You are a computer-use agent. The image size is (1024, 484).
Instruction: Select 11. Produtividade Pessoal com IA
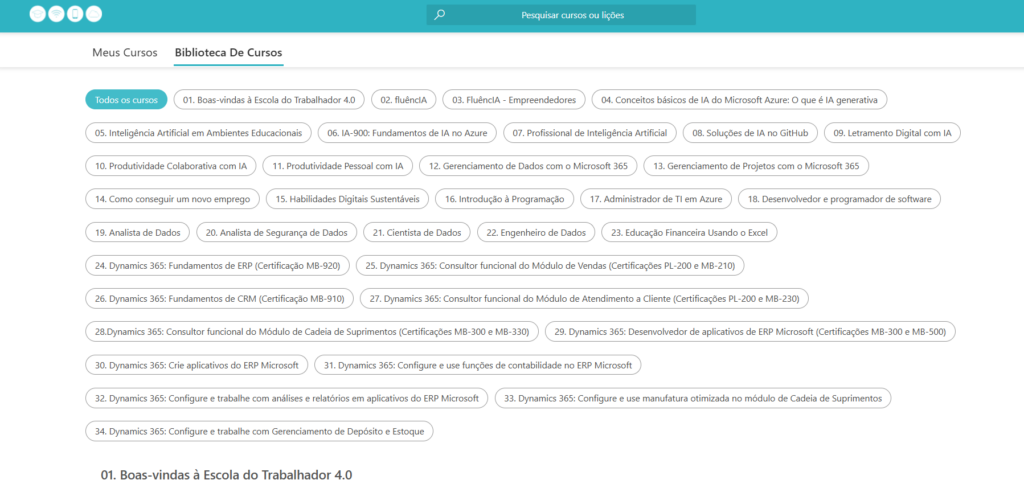coord(338,166)
